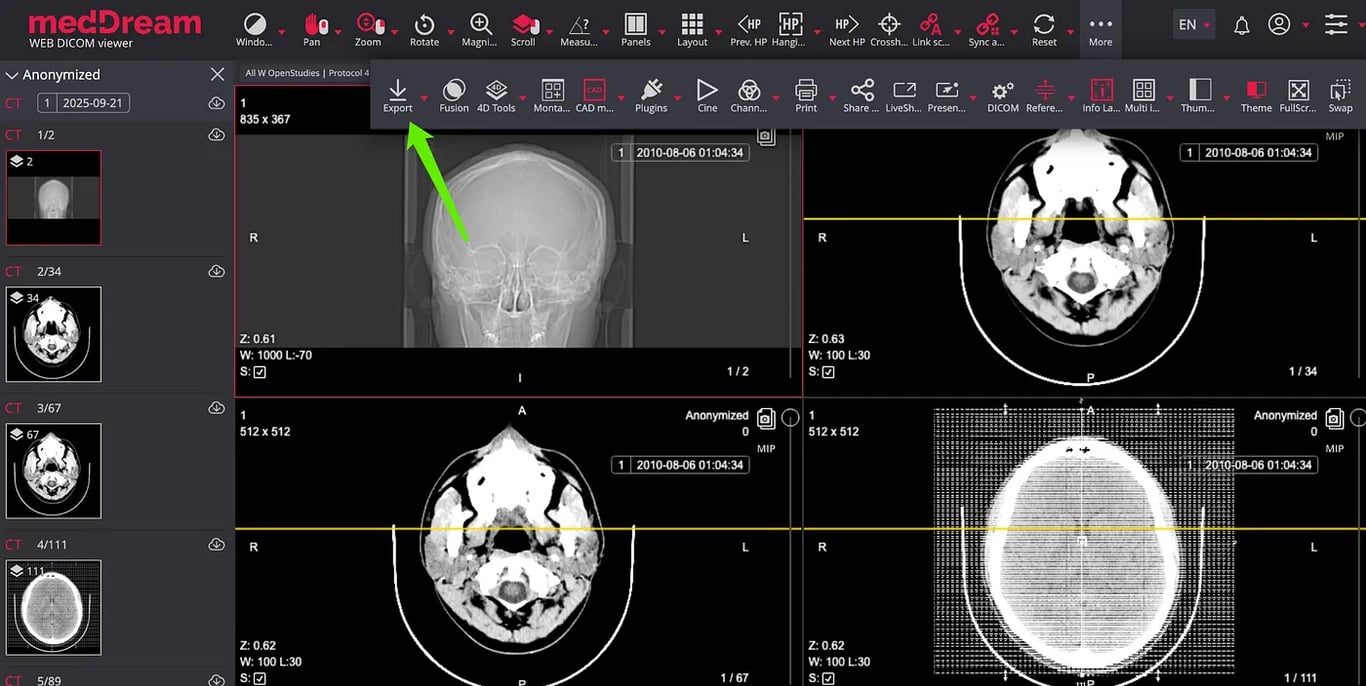The height and width of the screenshot is (686, 1366).
Task: Open the settings sliders icon
Action: (x=1336, y=24)
